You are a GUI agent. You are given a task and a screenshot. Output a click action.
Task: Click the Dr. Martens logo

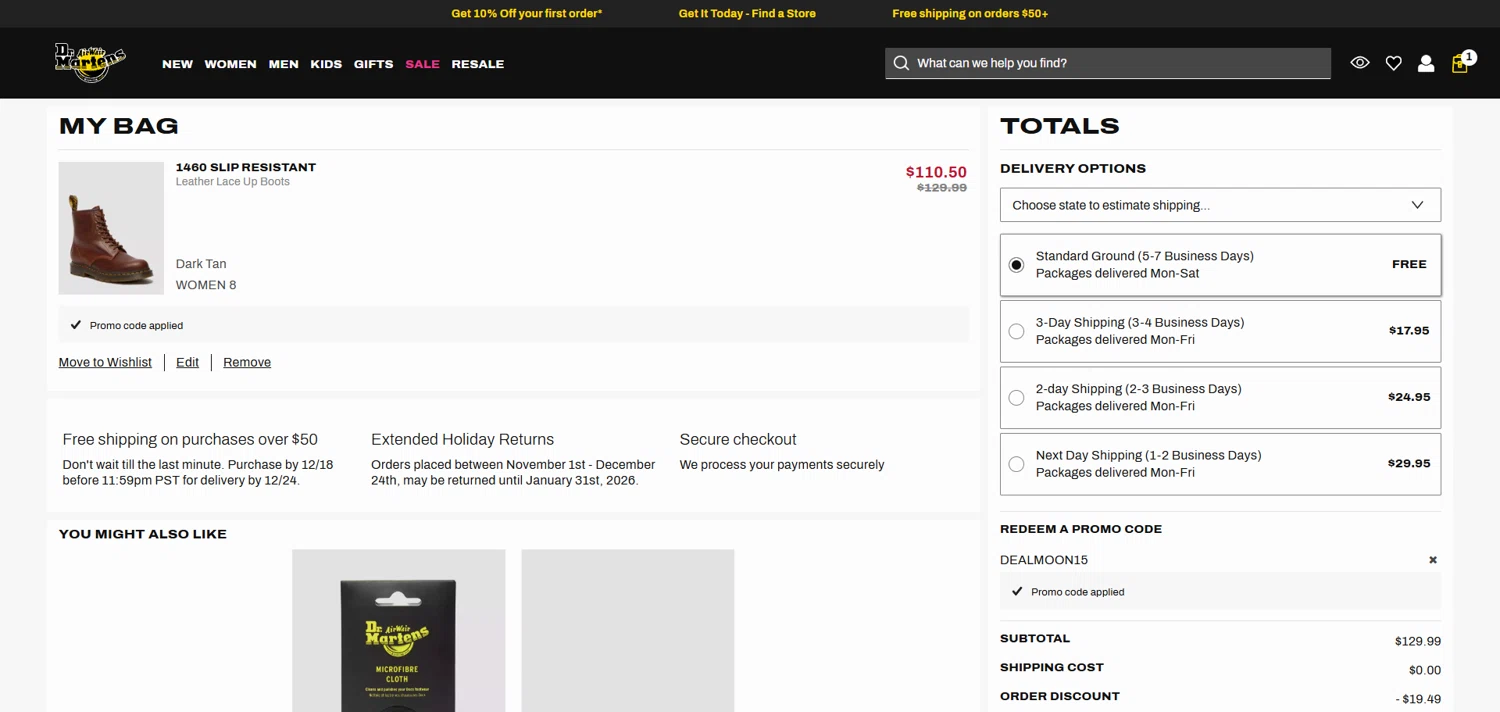point(90,63)
